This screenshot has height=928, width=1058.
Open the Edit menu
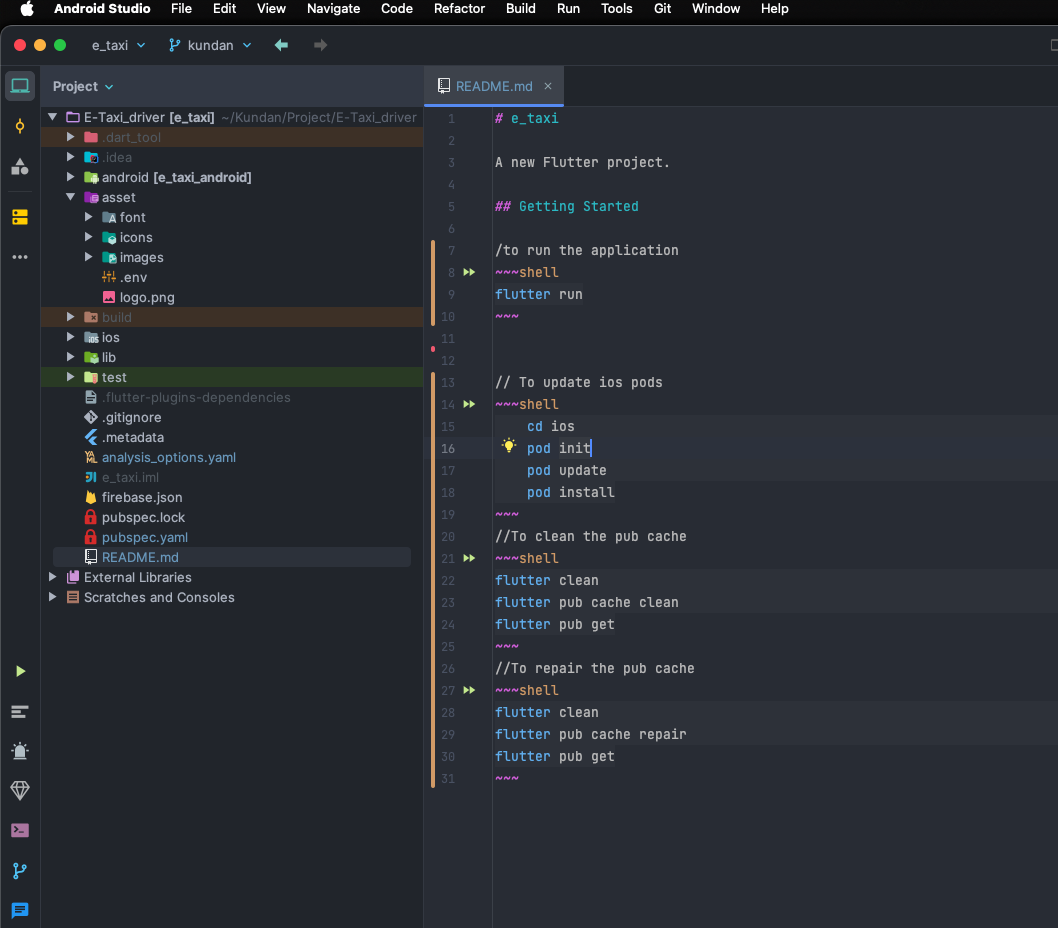click(224, 9)
